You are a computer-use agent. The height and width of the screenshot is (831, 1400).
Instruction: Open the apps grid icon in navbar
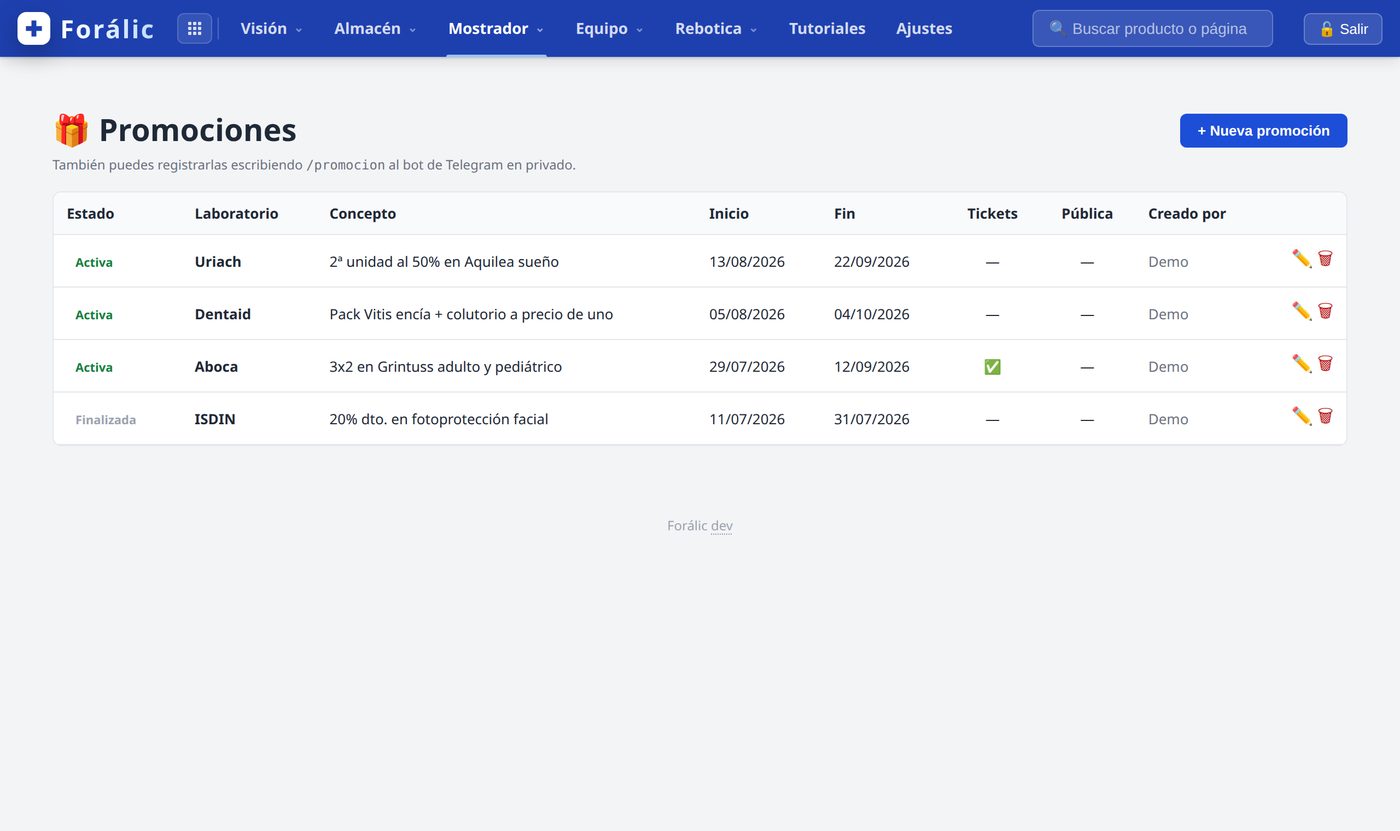point(195,28)
